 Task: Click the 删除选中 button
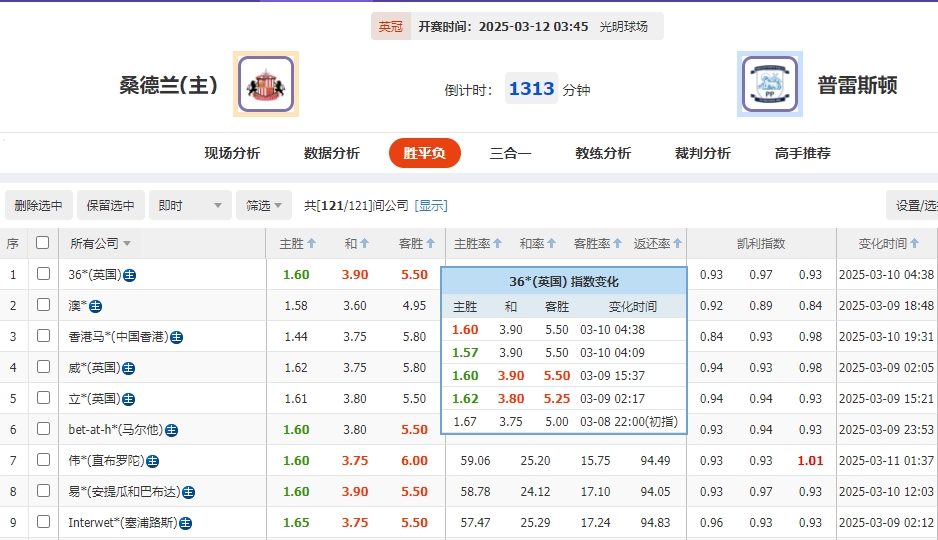[39, 206]
